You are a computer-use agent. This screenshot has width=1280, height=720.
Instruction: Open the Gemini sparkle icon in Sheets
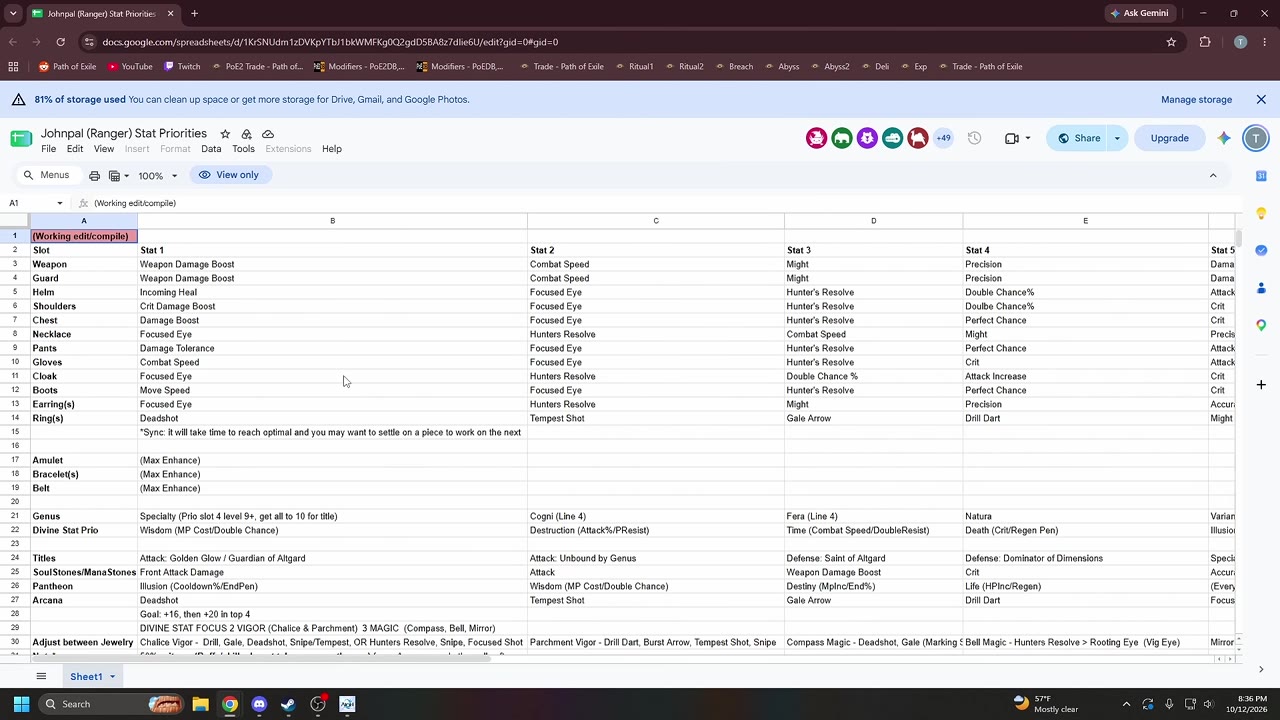1224,138
